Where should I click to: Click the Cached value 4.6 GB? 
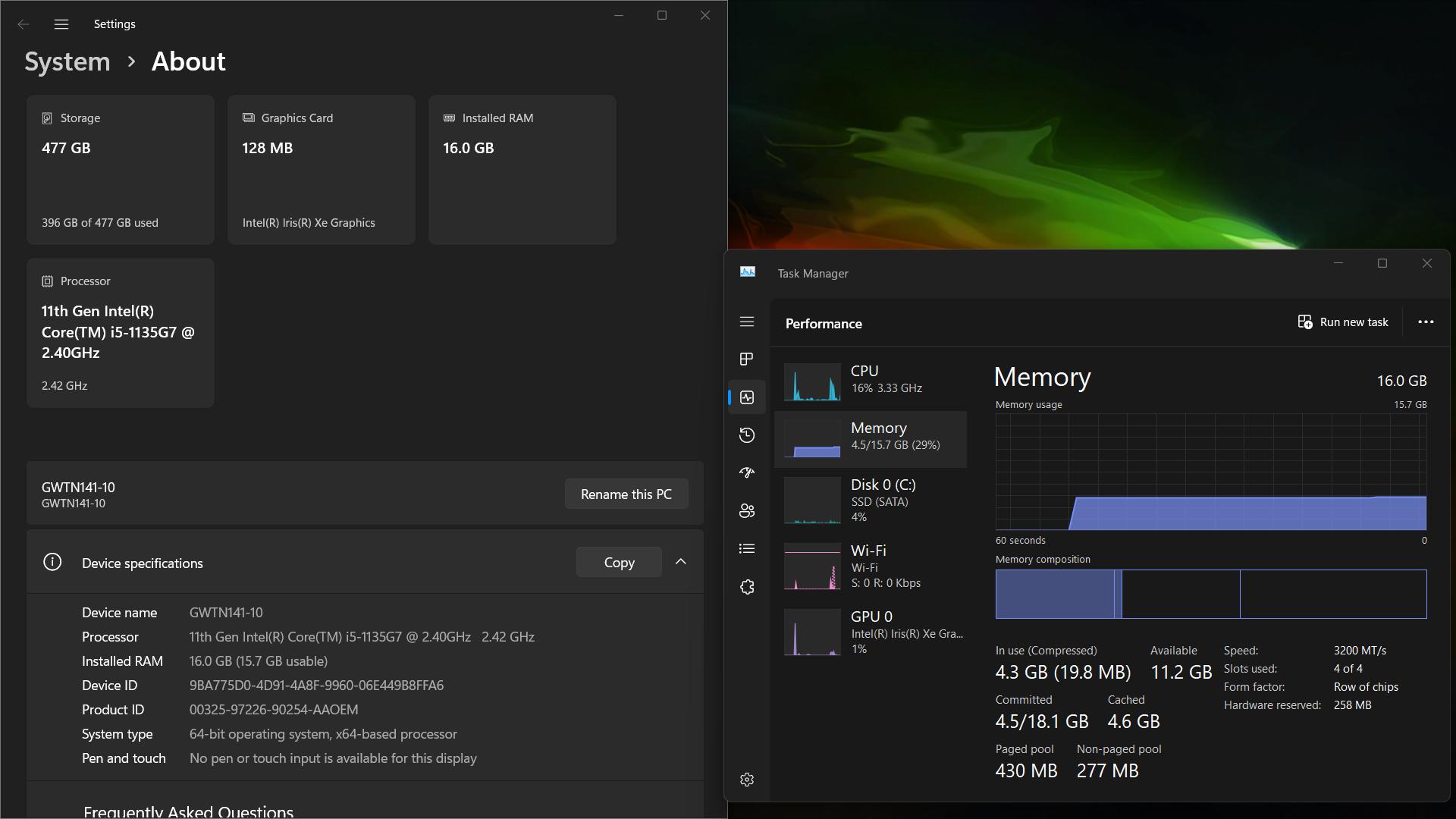pos(1134,722)
